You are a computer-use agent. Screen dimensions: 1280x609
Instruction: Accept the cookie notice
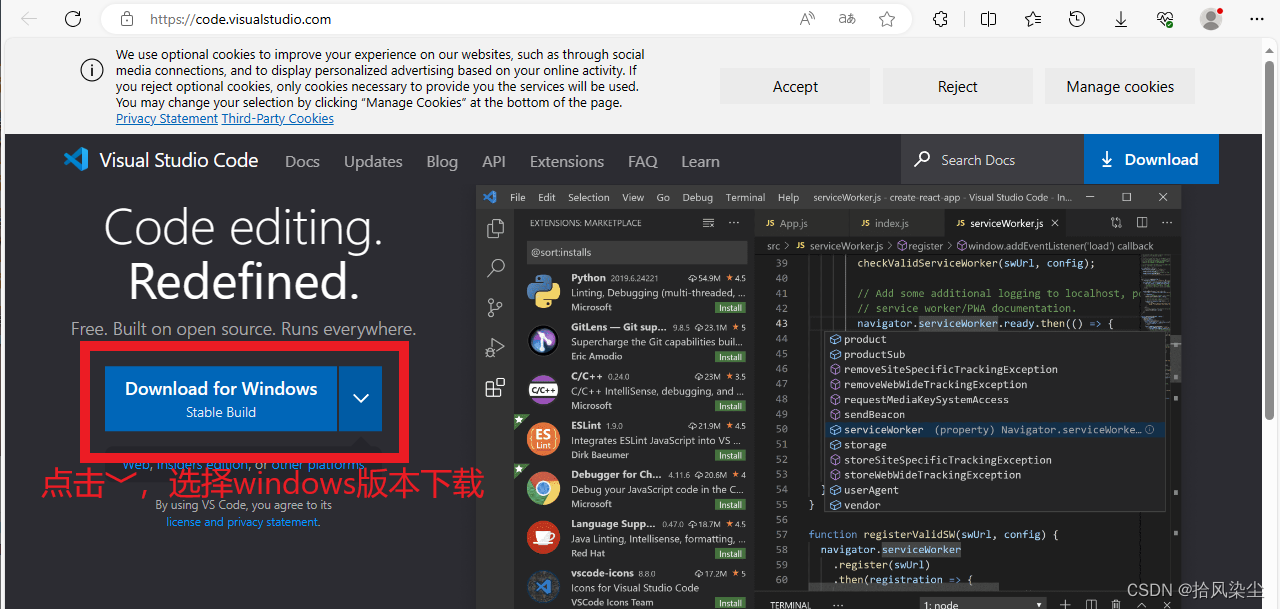pyautogui.click(x=794, y=86)
